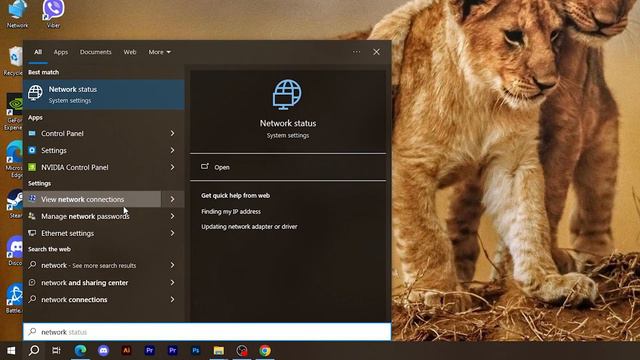This screenshot has width=640, height=360.
Task: Open the second Premiere Pro taskbar icon
Action: [173, 351]
